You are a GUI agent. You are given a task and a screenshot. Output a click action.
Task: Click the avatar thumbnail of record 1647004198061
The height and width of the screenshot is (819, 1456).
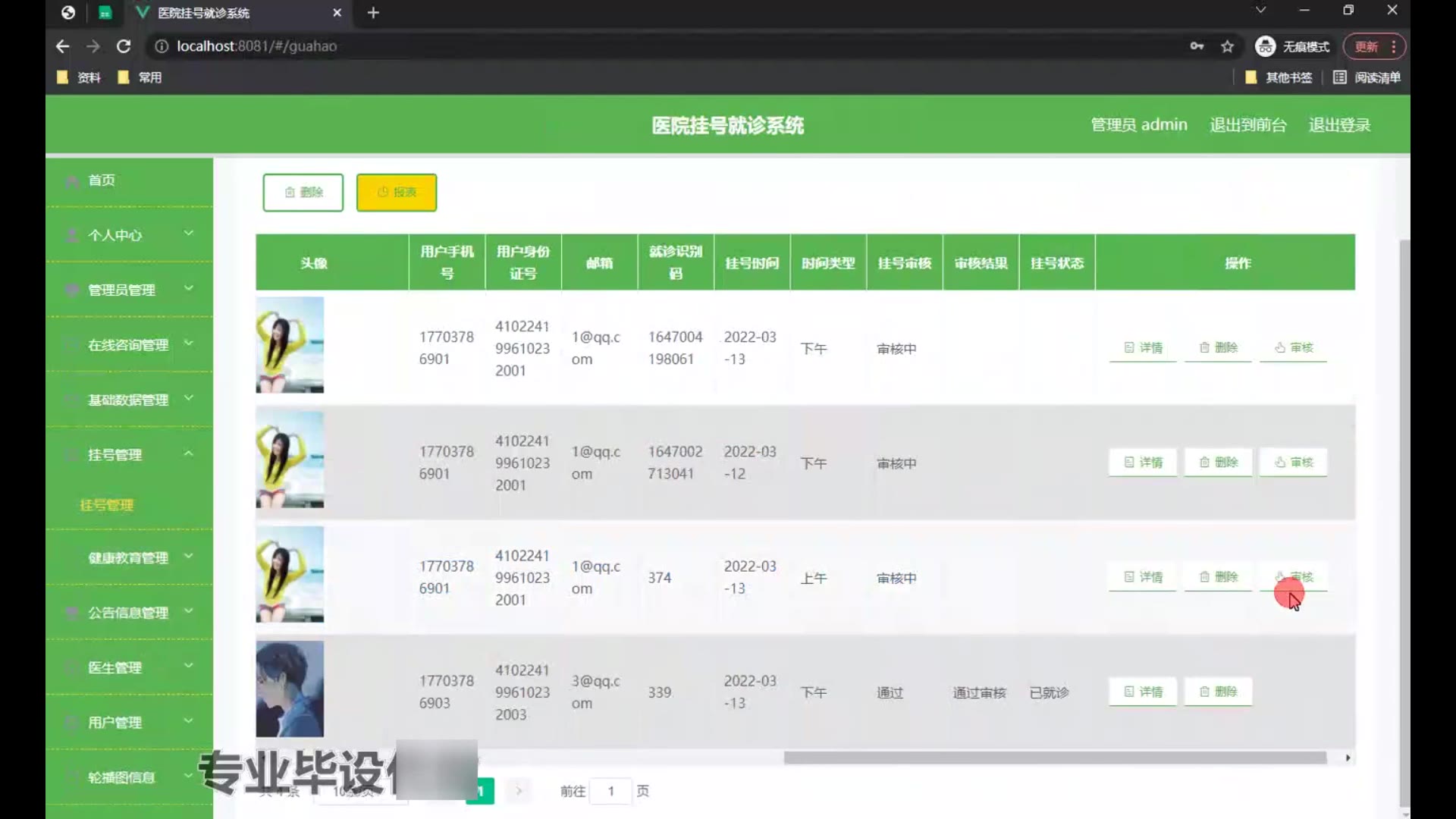pos(290,345)
